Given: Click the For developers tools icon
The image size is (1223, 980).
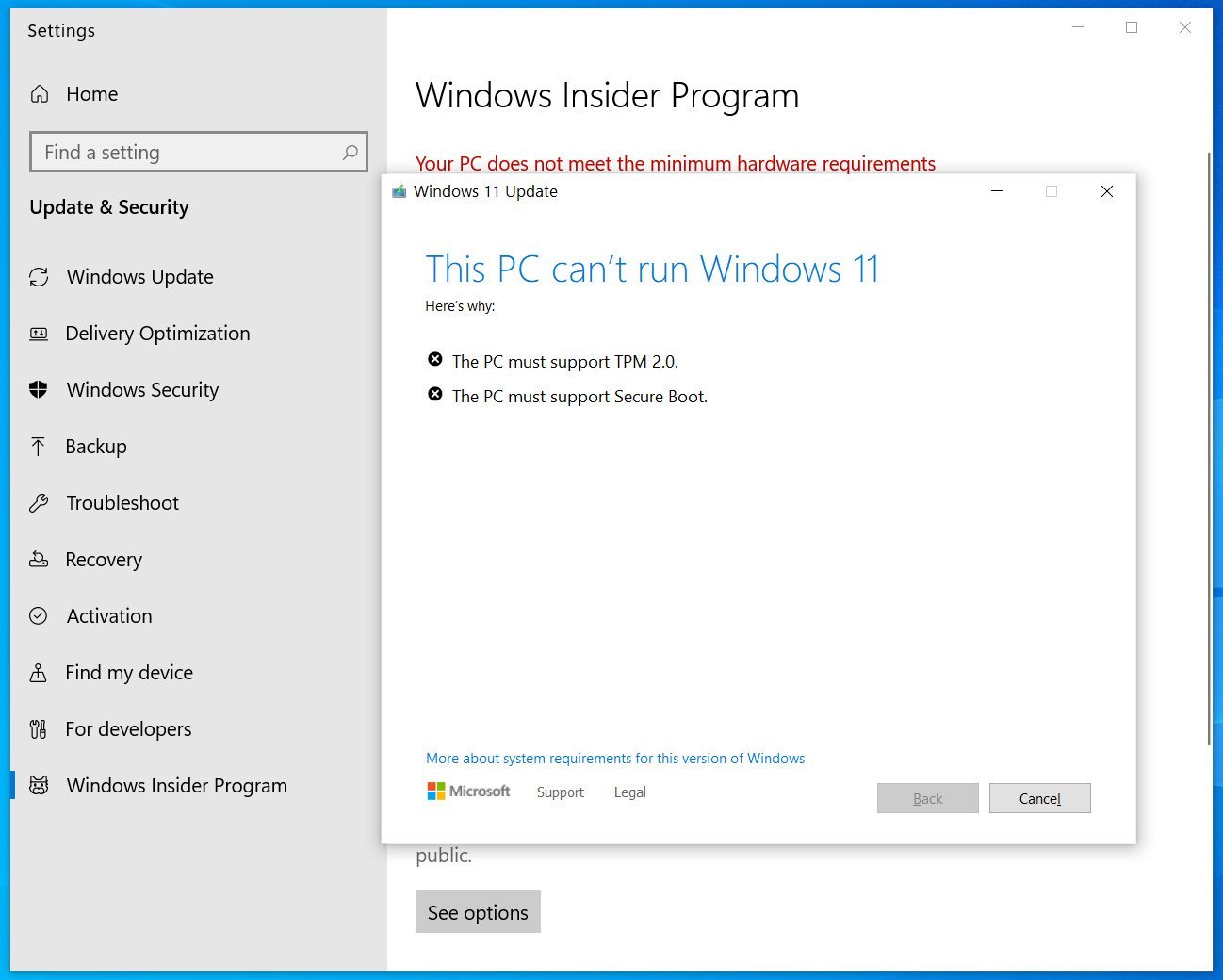Looking at the screenshot, I should pos(39,728).
